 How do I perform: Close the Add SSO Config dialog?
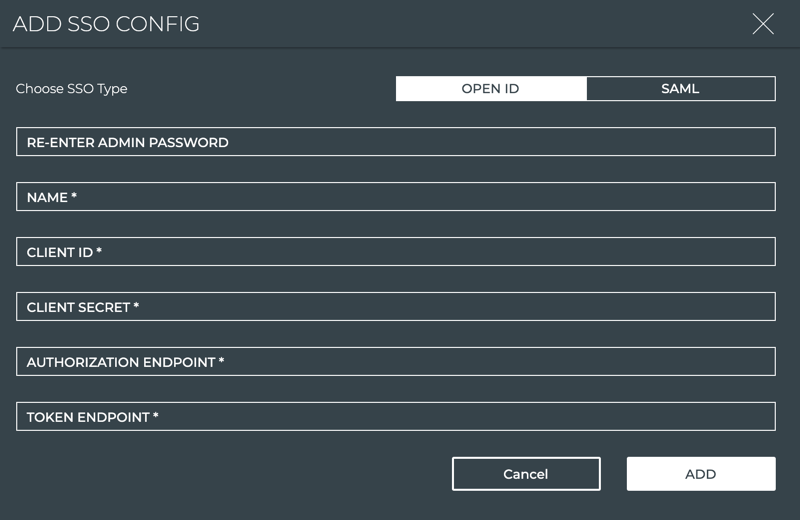[763, 25]
